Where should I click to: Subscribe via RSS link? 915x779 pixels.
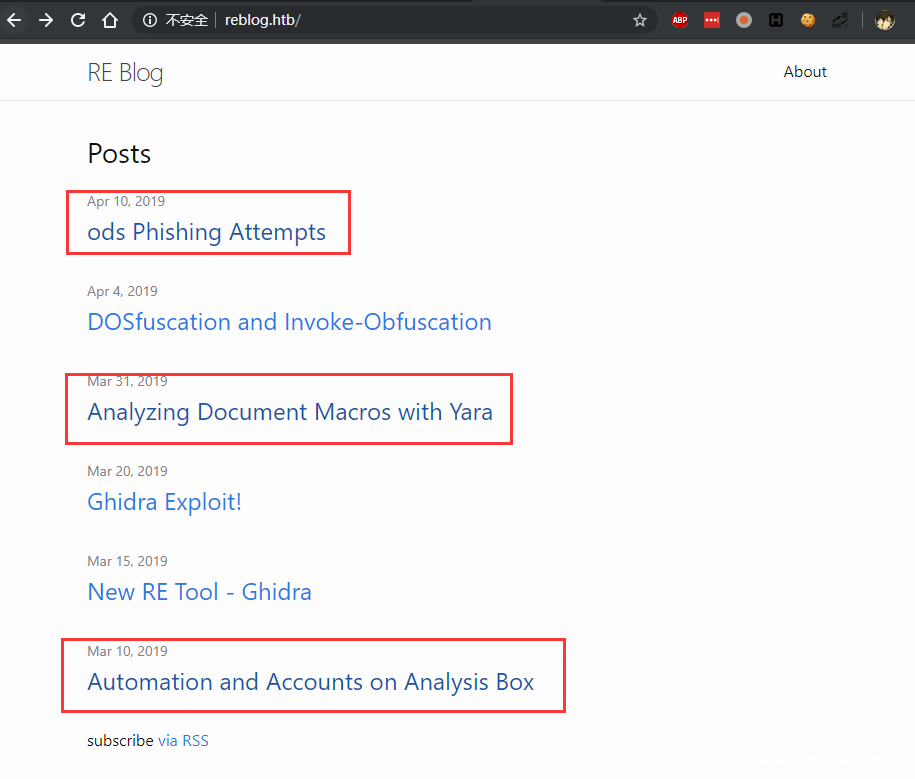(x=183, y=741)
